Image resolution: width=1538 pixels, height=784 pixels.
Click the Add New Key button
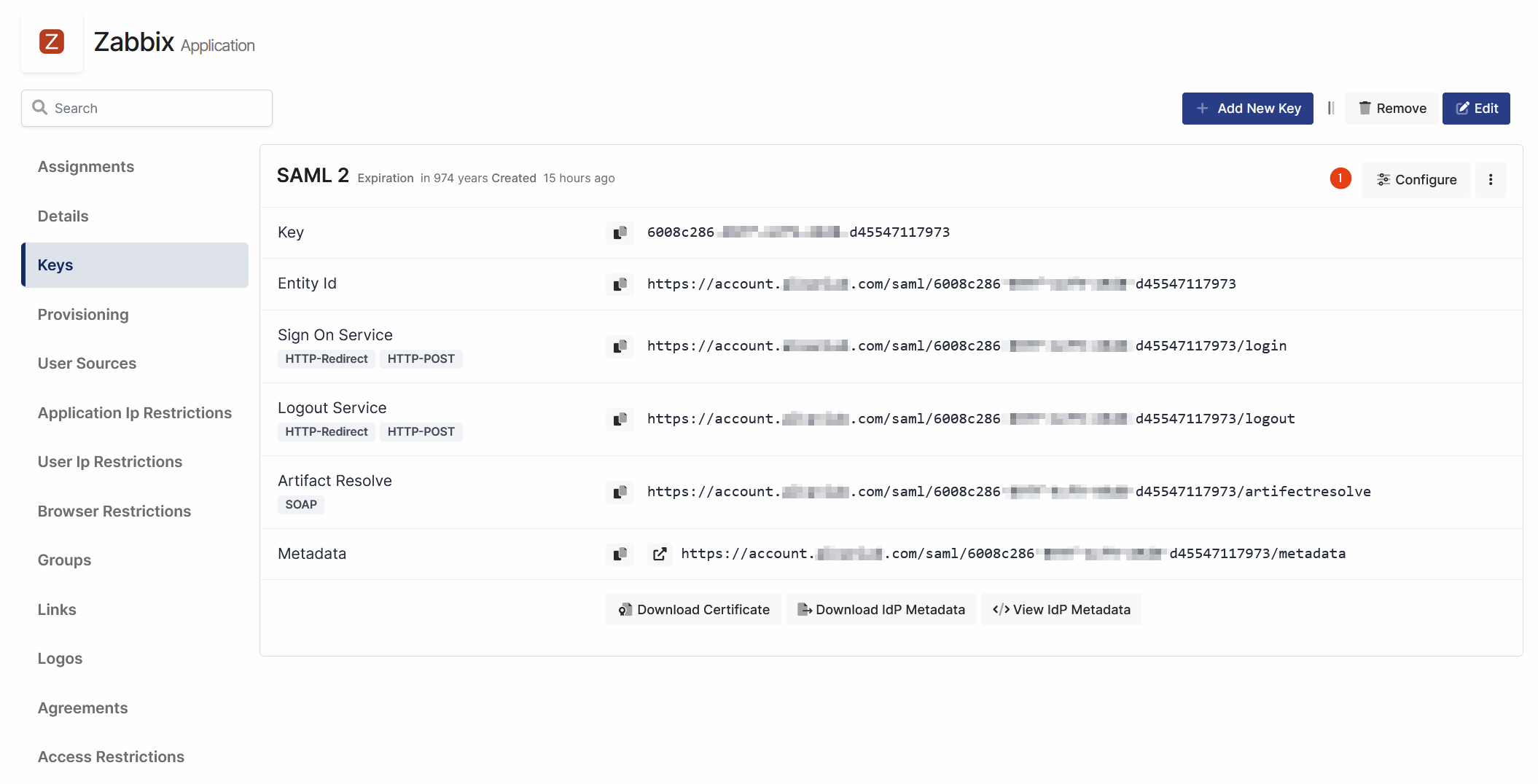tap(1247, 109)
